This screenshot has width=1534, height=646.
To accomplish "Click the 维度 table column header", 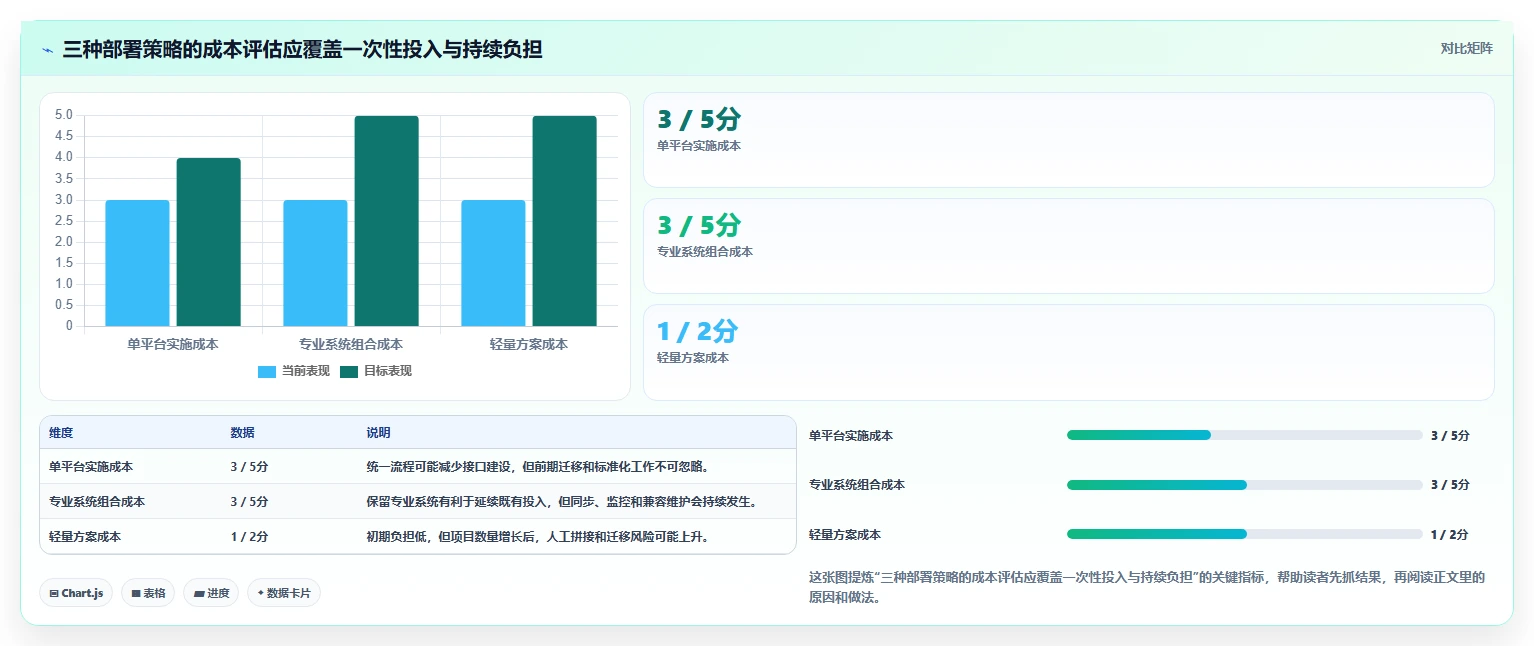I will (x=61, y=433).
